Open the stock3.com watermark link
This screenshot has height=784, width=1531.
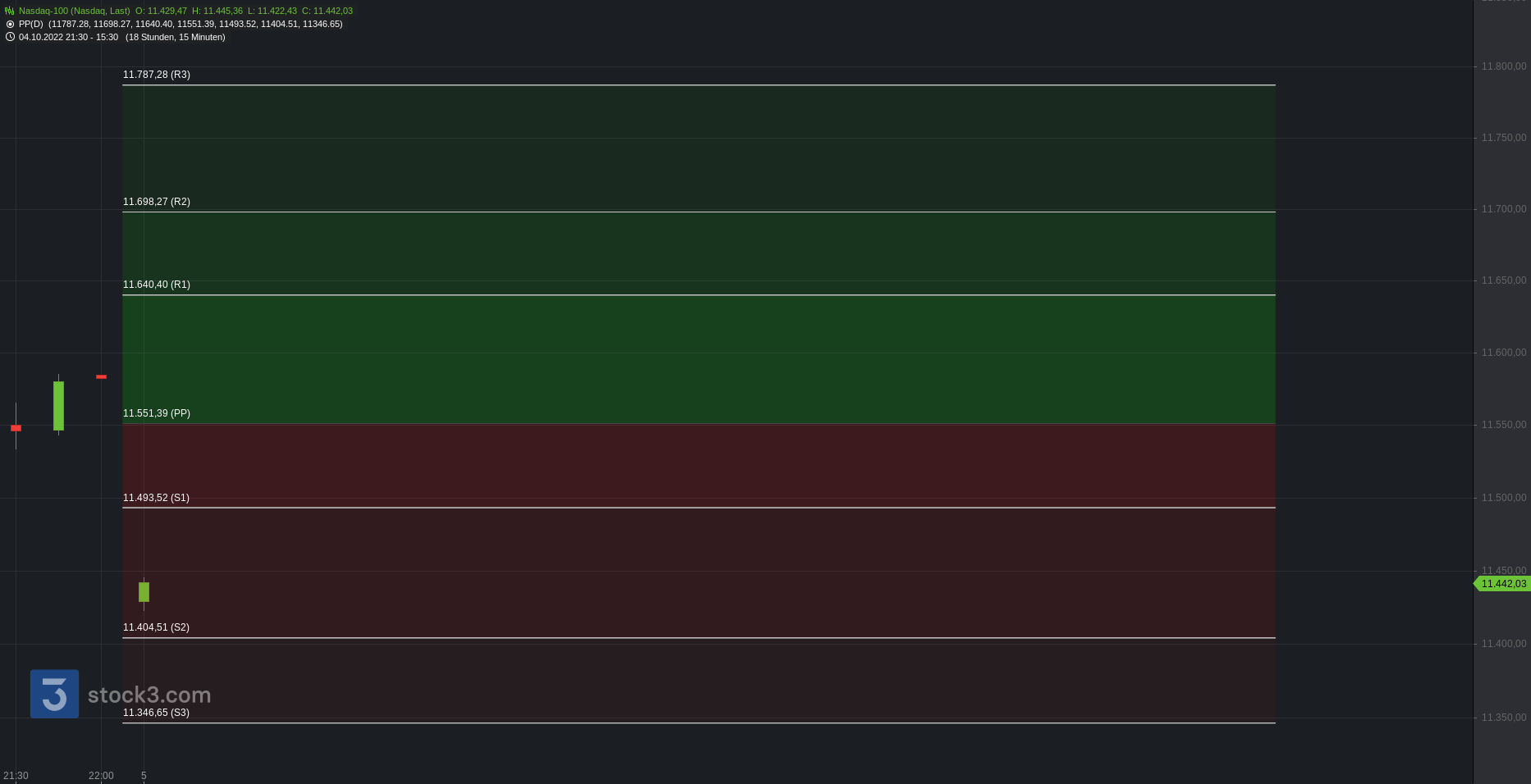[x=149, y=695]
